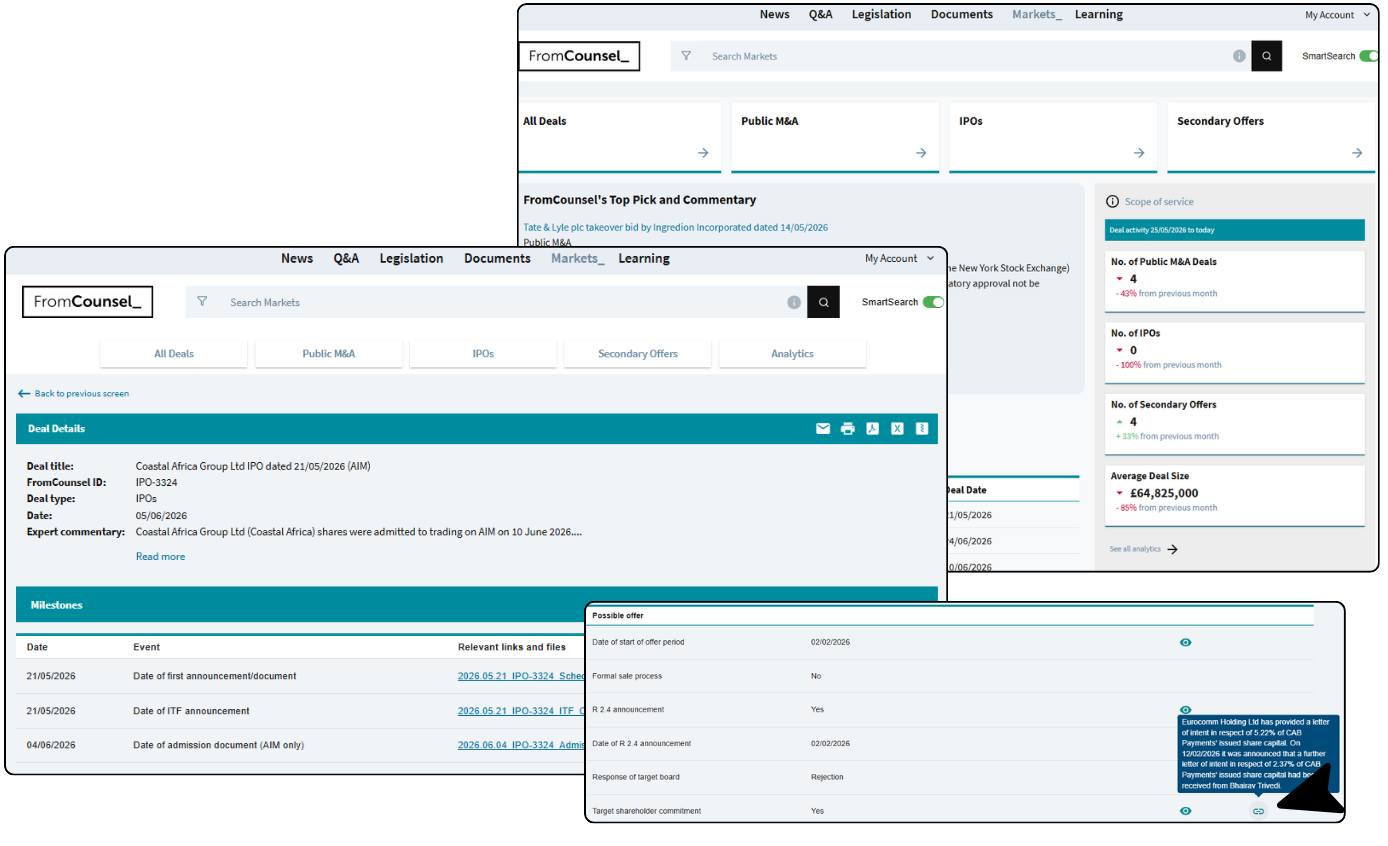Toggle SmartSearch switch in front window

click(x=933, y=302)
